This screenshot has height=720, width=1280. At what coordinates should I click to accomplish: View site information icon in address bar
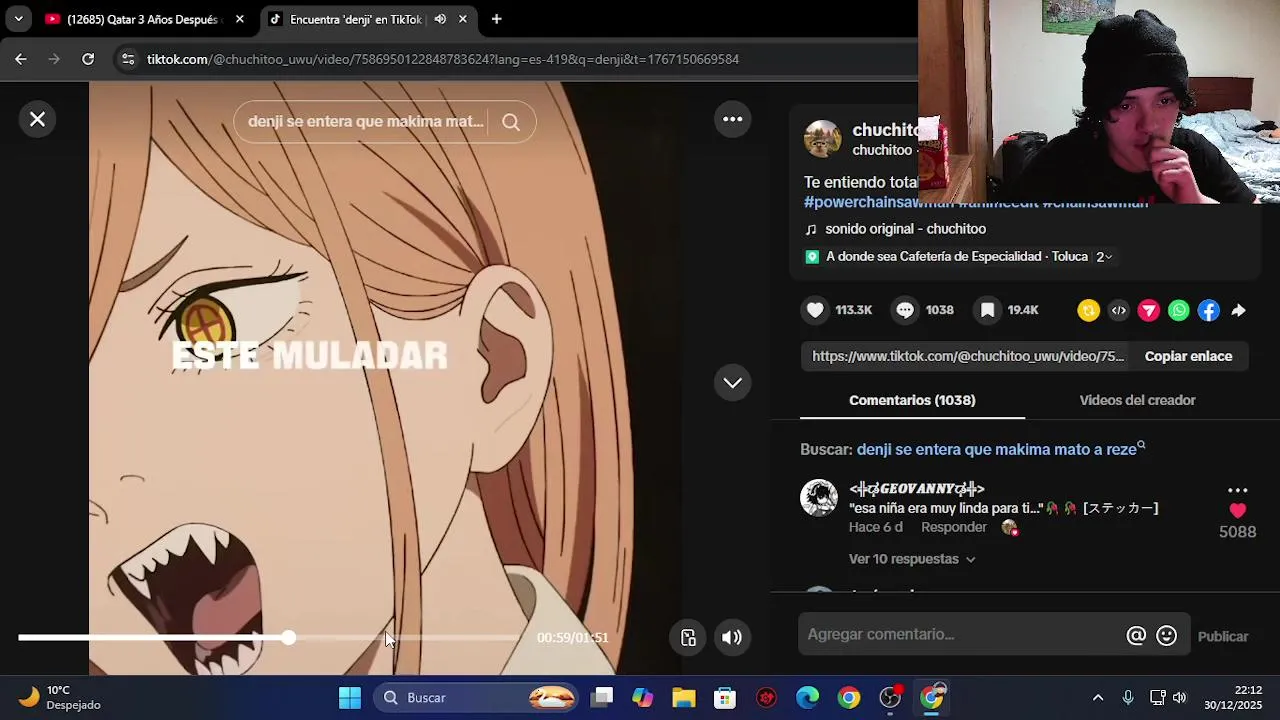(127, 59)
